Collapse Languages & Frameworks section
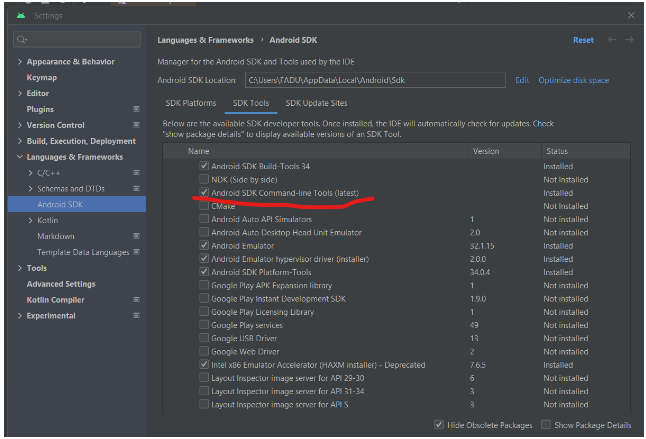The height and width of the screenshot is (439, 646). (20, 156)
